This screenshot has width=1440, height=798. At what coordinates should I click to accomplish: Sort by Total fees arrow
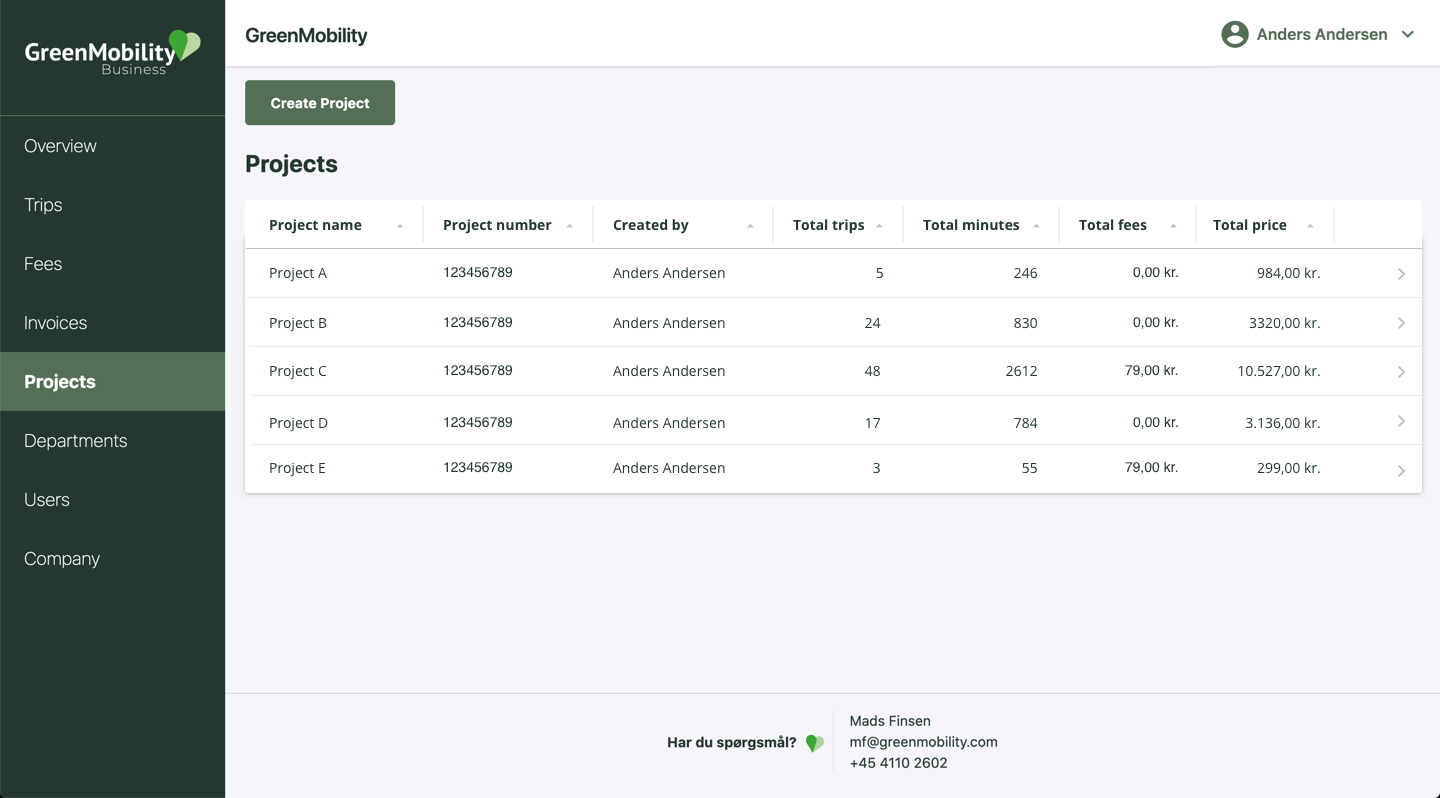[1173, 226]
